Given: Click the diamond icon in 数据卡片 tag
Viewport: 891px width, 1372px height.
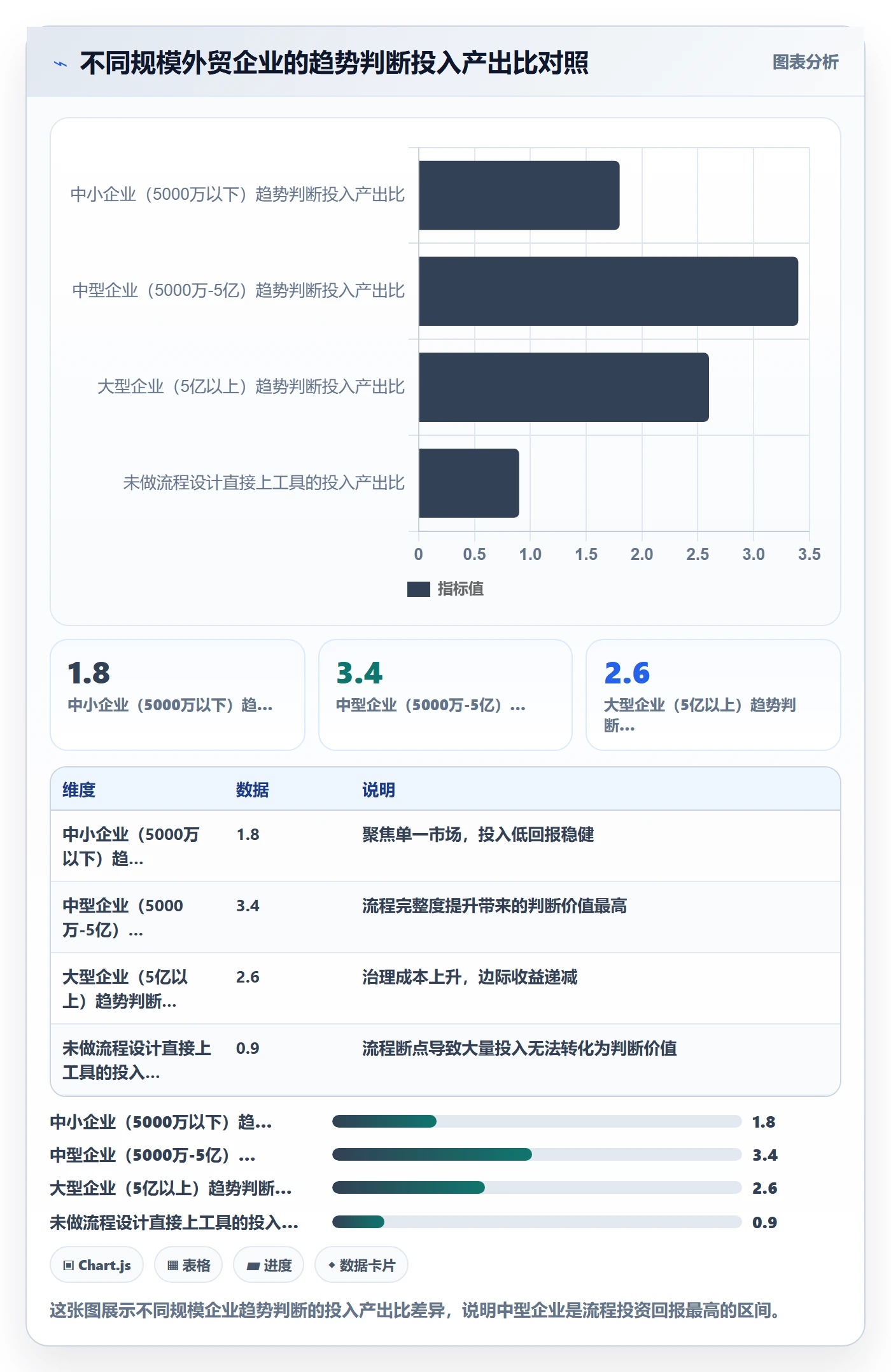Looking at the screenshot, I should 332,1265.
